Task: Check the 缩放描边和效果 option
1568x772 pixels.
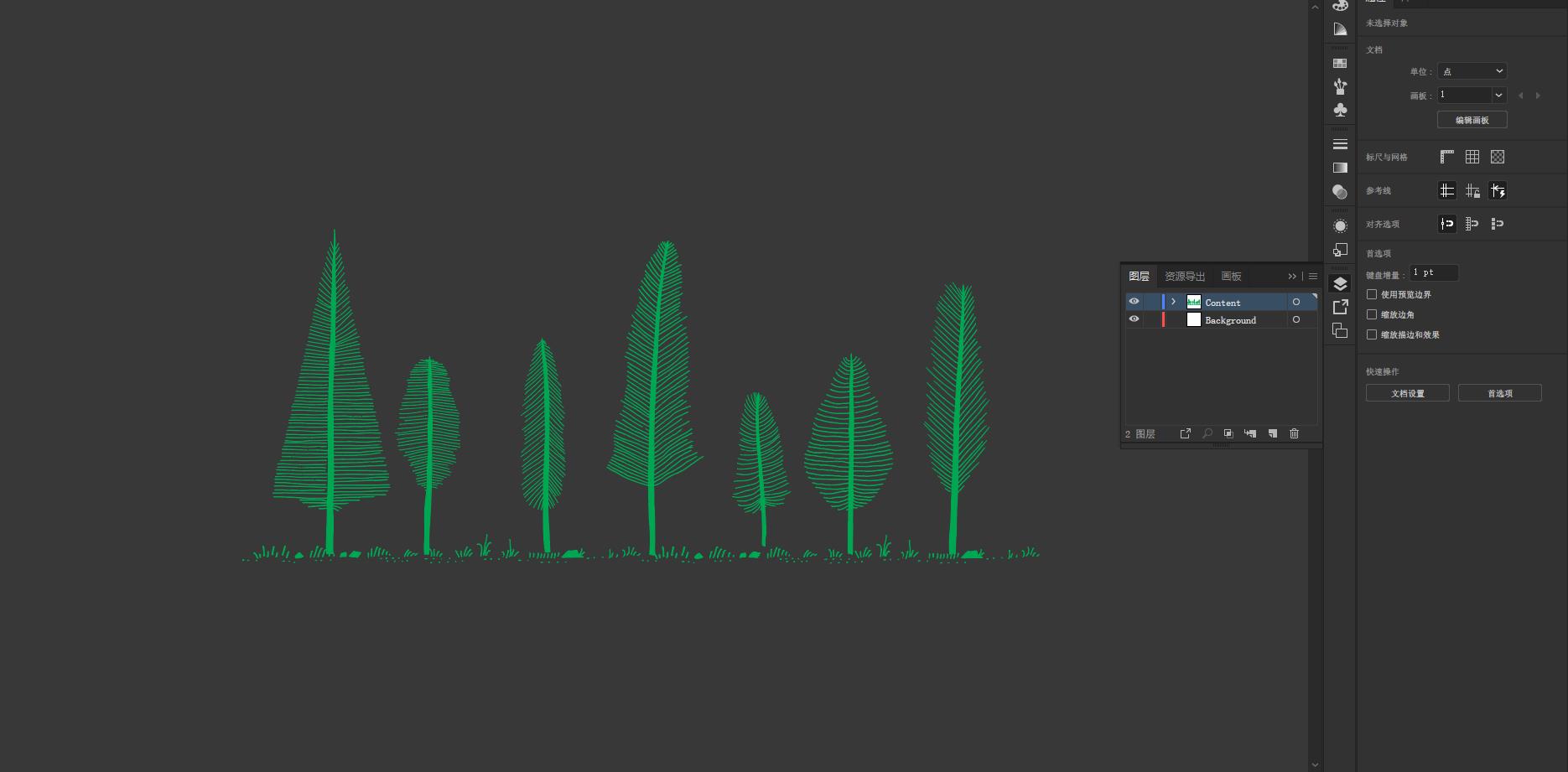Action: [x=1372, y=334]
